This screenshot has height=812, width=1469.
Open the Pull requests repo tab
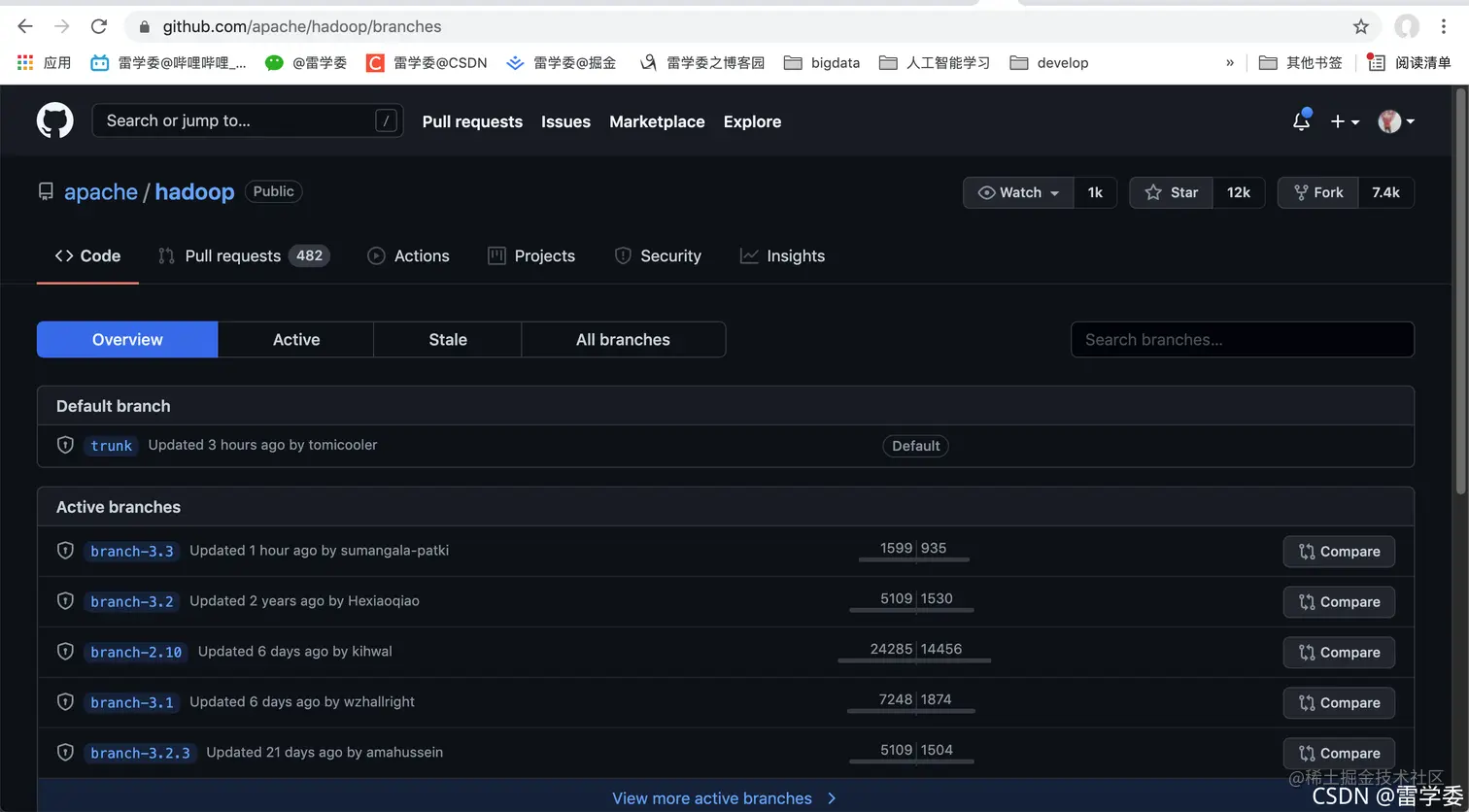244,256
